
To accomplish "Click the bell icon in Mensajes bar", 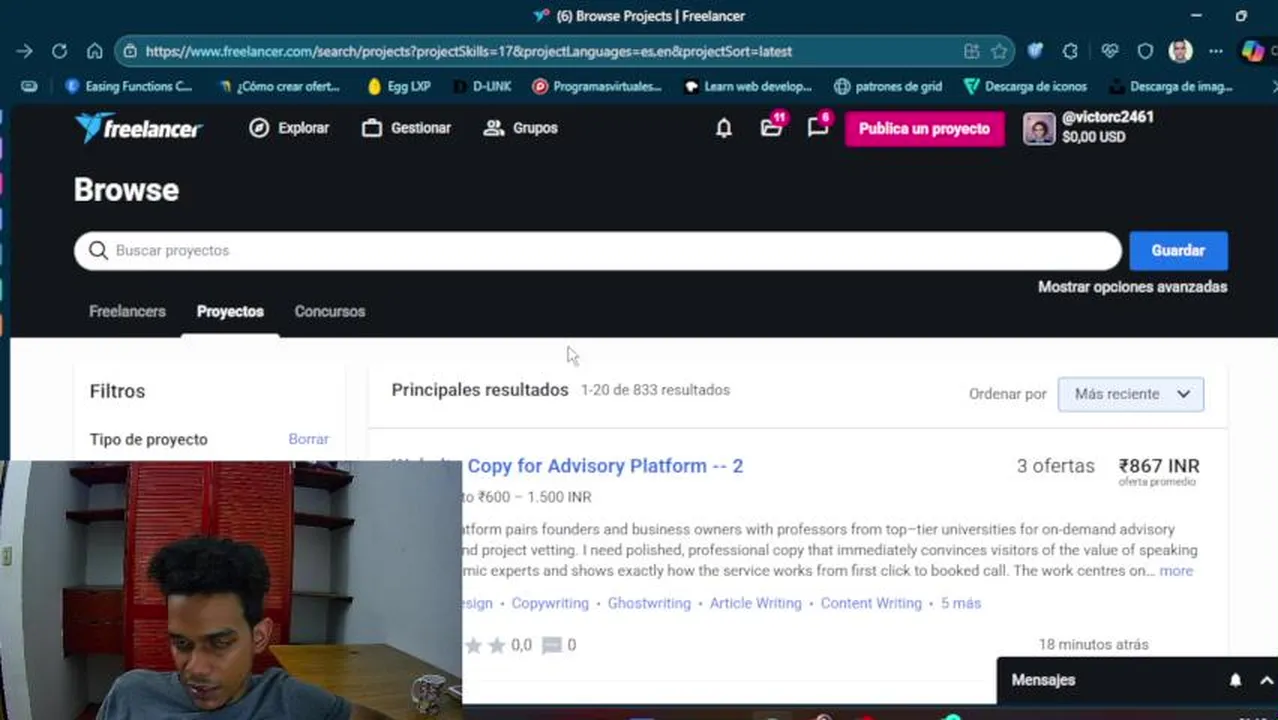I will click(1235, 680).
